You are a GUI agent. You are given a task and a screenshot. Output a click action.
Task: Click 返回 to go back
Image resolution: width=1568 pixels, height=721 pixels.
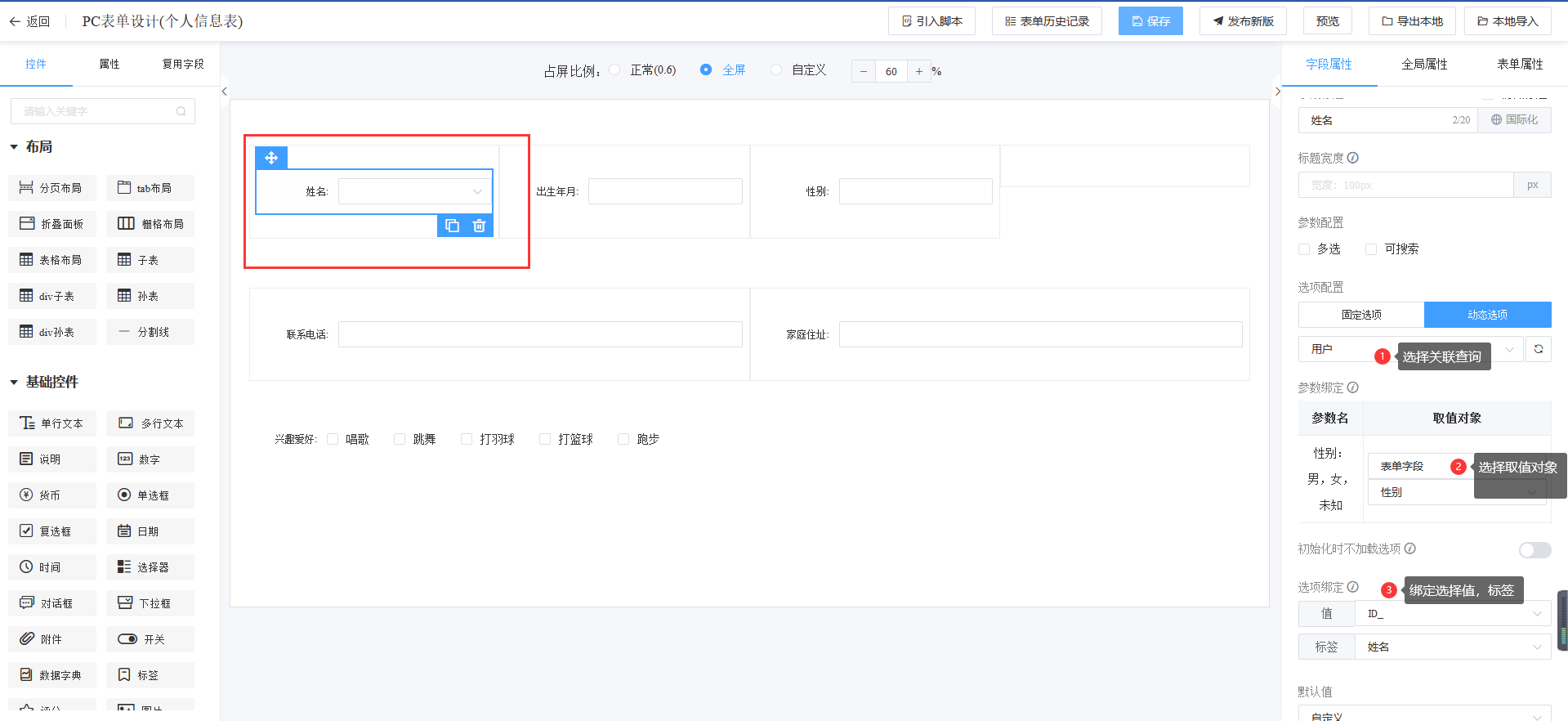coord(29,21)
